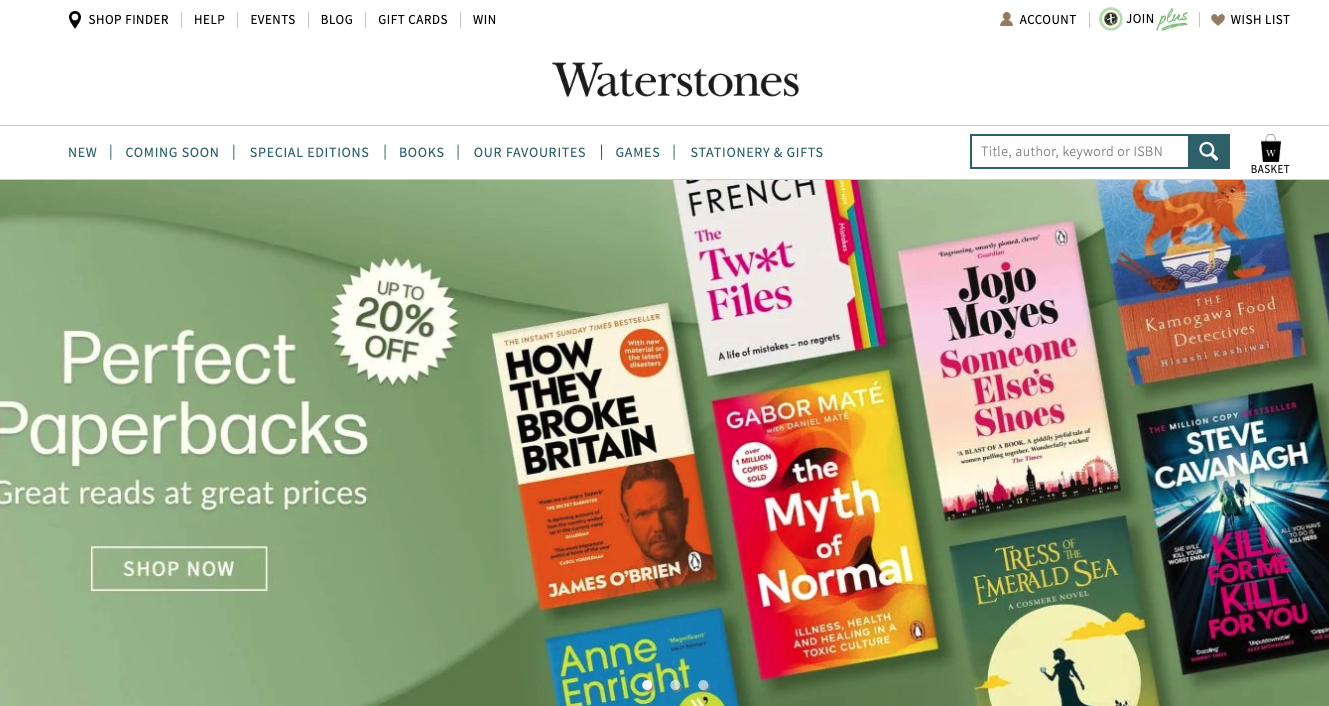Open the Books menu
Image resolution: width=1329 pixels, height=706 pixels.
coord(421,152)
